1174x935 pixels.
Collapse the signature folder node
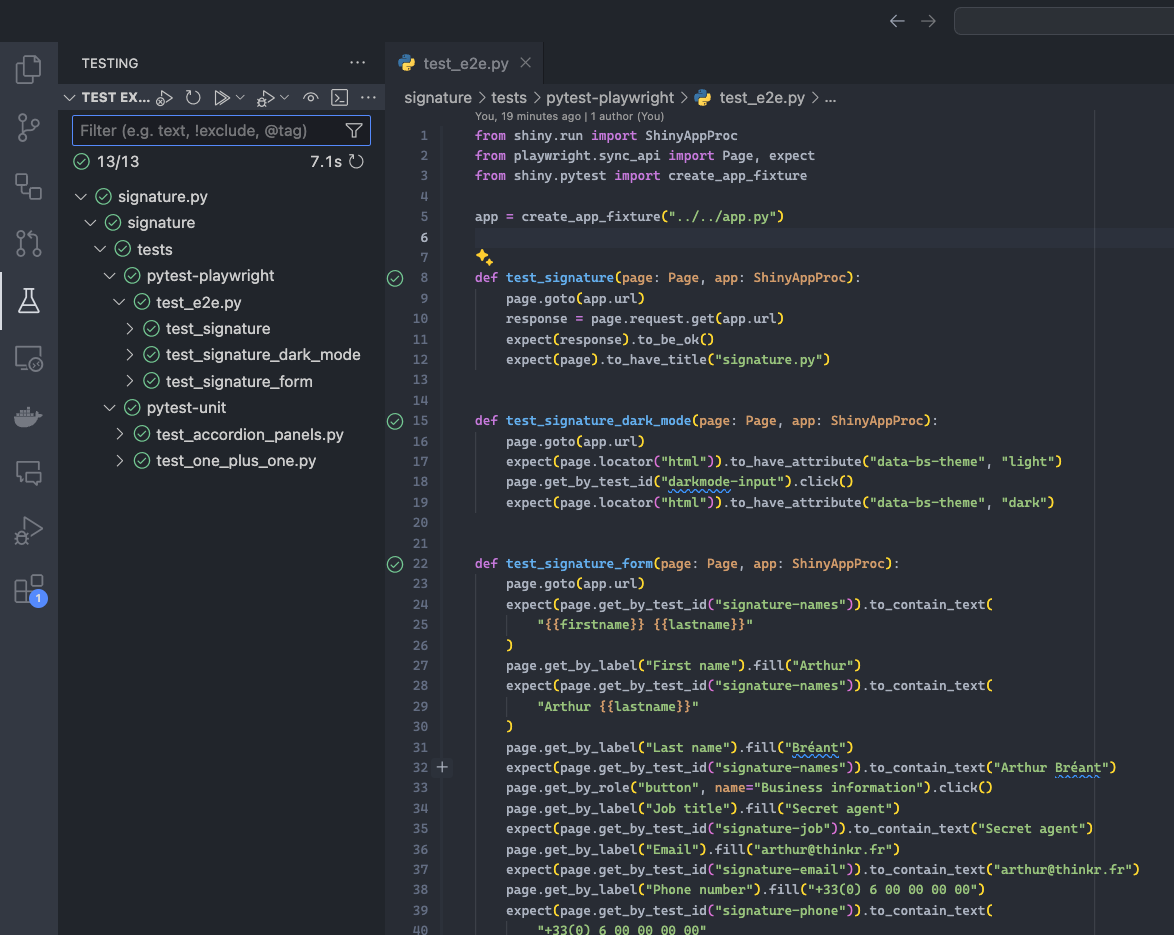(x=91, y=223)
